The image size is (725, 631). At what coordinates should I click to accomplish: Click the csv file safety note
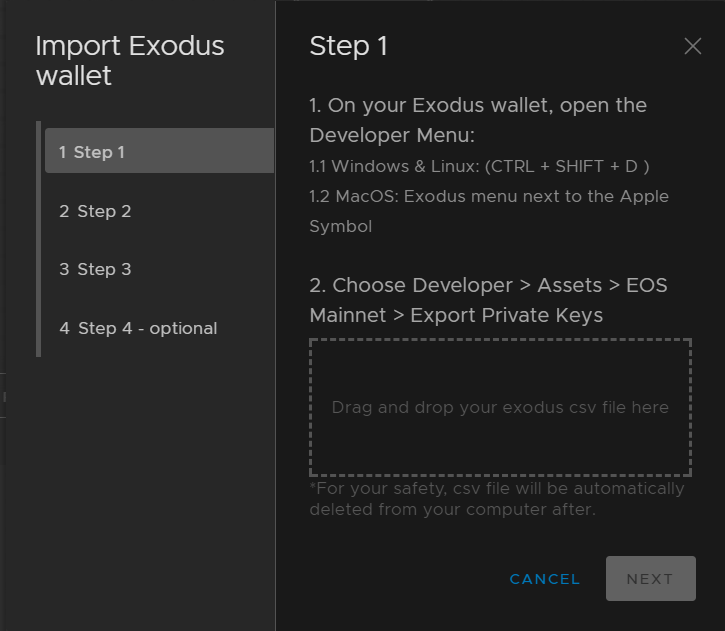coord(497,499)
